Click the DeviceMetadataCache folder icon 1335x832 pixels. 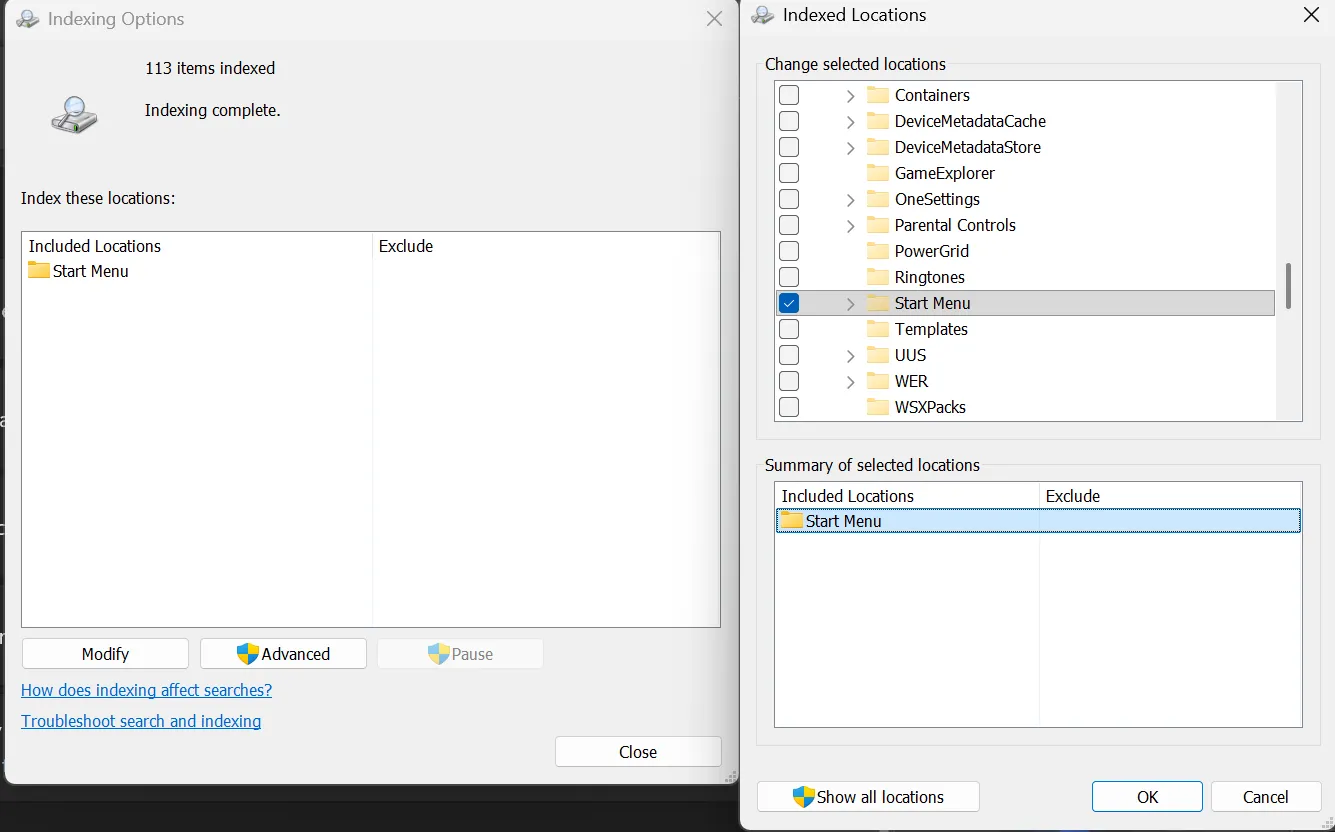pyautogui.click(x=878, y=121)
